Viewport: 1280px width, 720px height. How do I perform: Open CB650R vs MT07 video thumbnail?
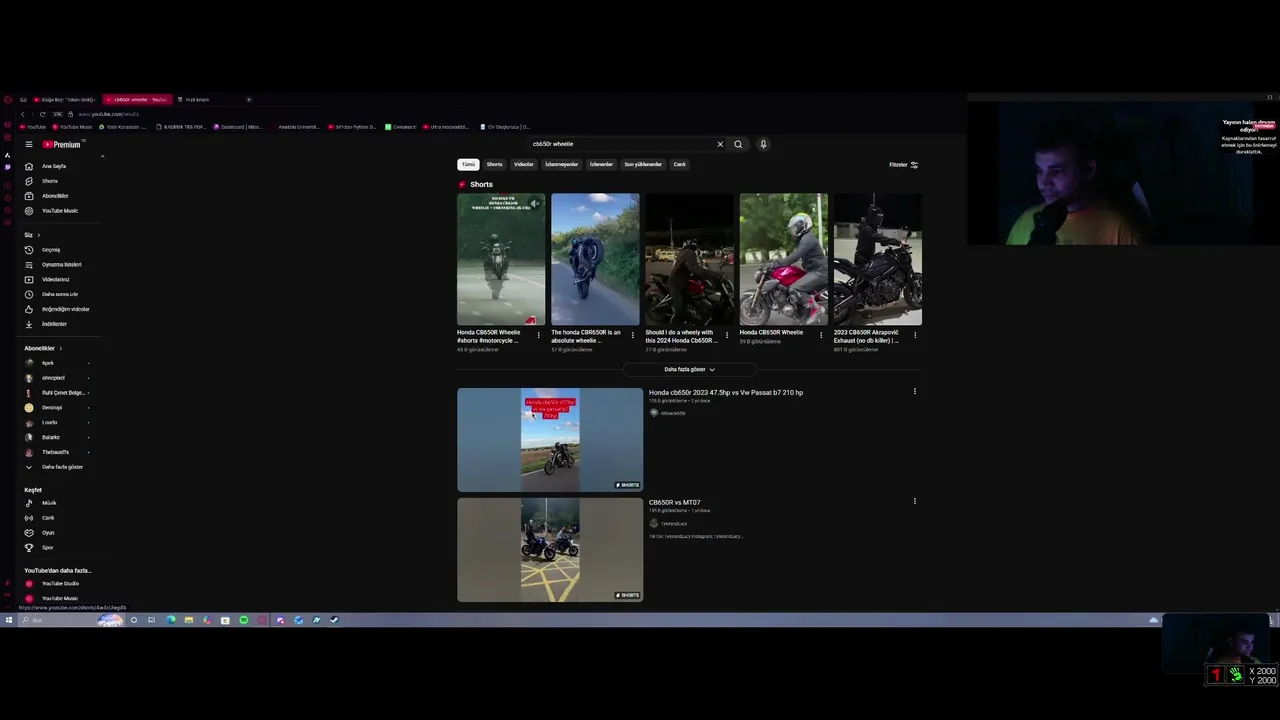pyautogui.click(x=550, y=550)
